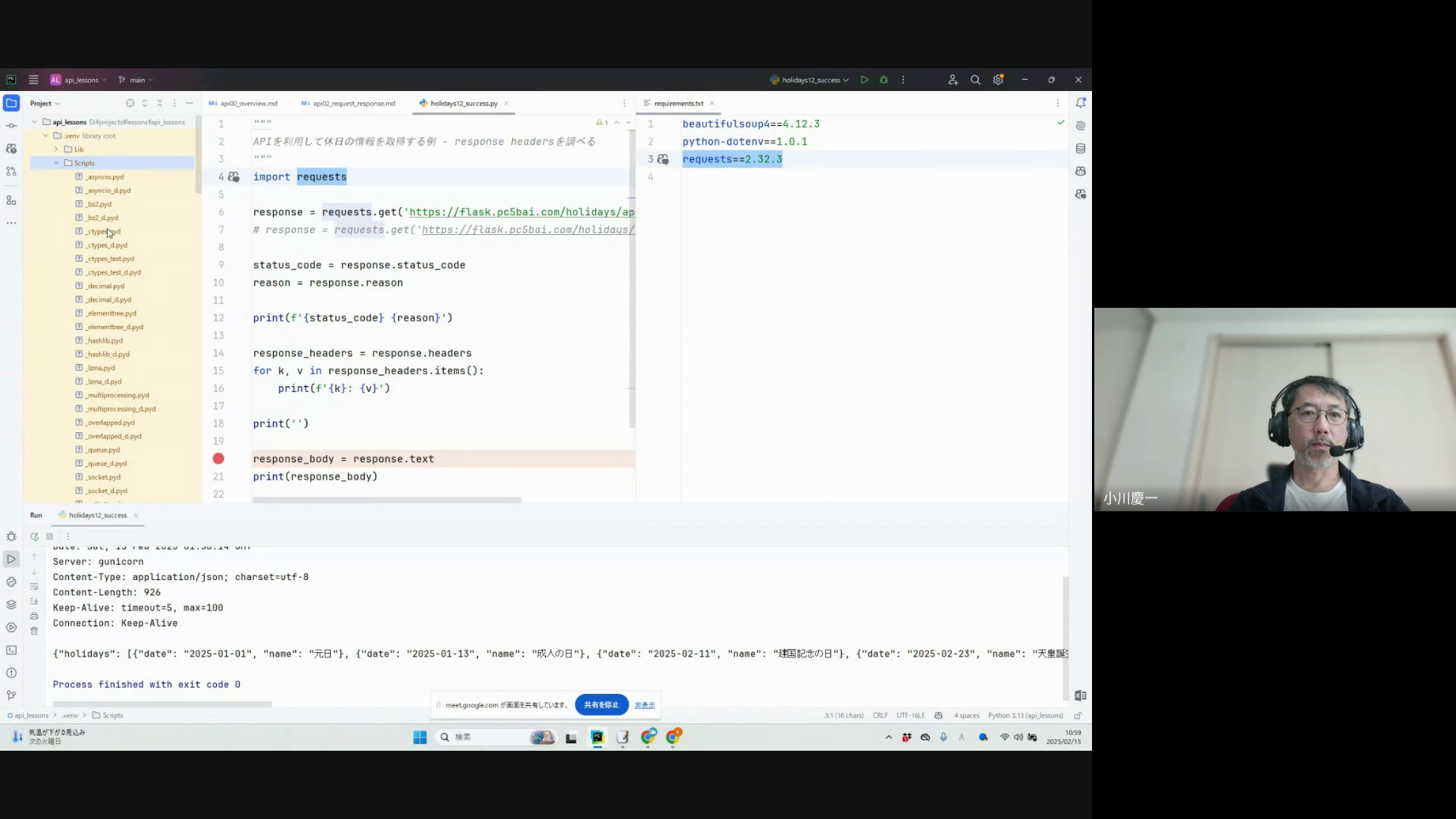Image resolution: width=1456 pixels, height=819 pixels.
Task: Open the IDE settings gear icon
Action: pyautogui.click(x=998, y=80)
